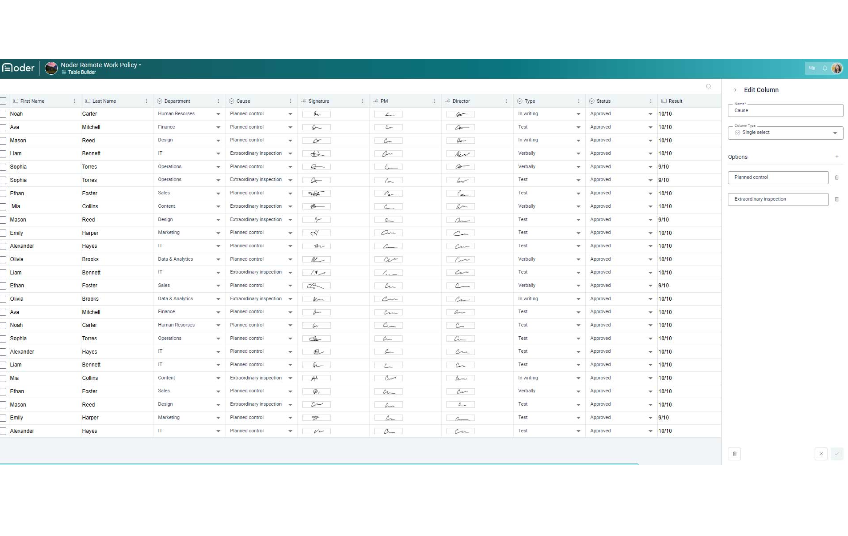Viewport: 848px width, 536px height.
Task: Click the project avatar beside Noder Remote Work Policy
Action: (51, 68)
